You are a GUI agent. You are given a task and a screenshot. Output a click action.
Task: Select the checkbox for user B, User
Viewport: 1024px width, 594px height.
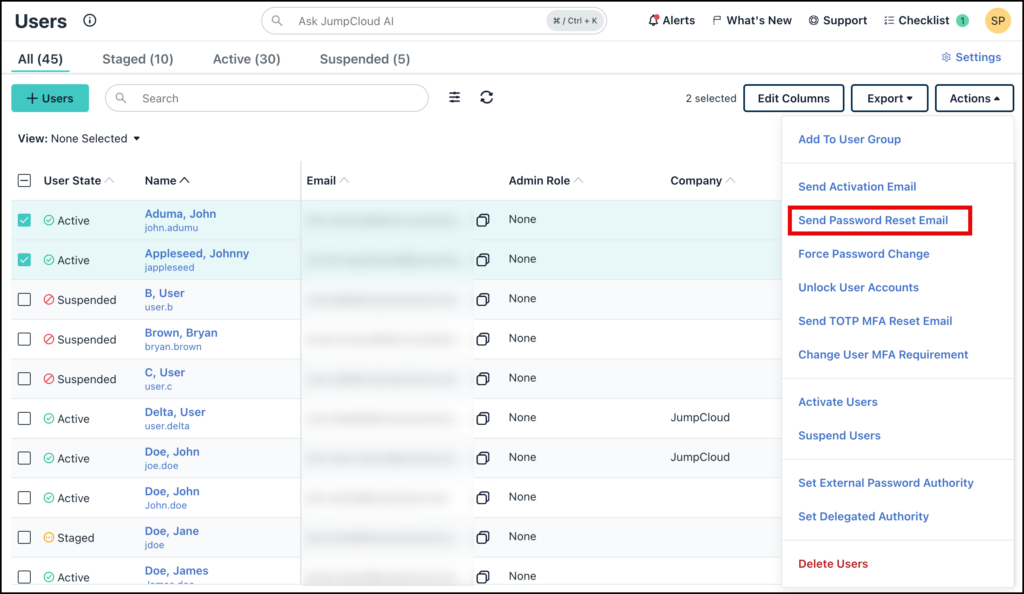point(24,299)
